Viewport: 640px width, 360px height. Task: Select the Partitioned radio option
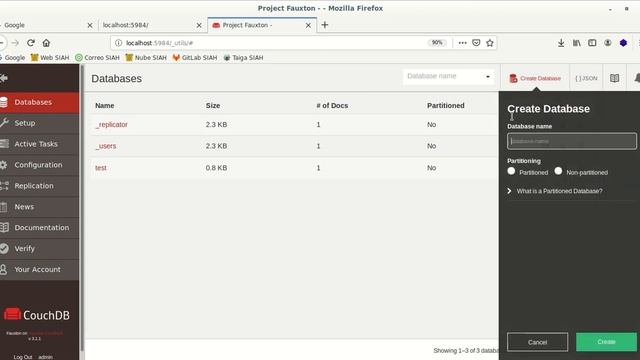pyautogui.click(x=511, y=171)
